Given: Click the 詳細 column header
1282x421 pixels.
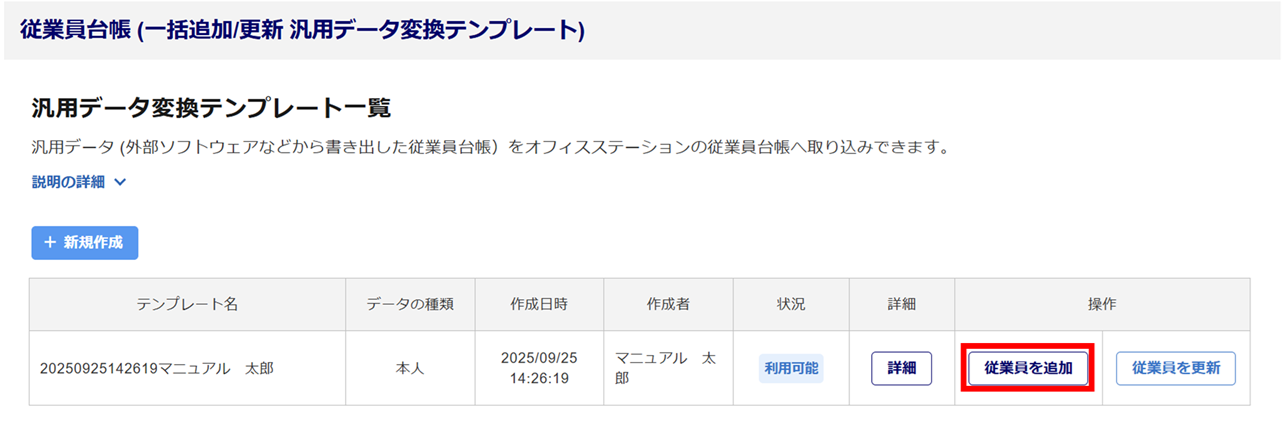Looking at the screenshot, I should (901, 304).
